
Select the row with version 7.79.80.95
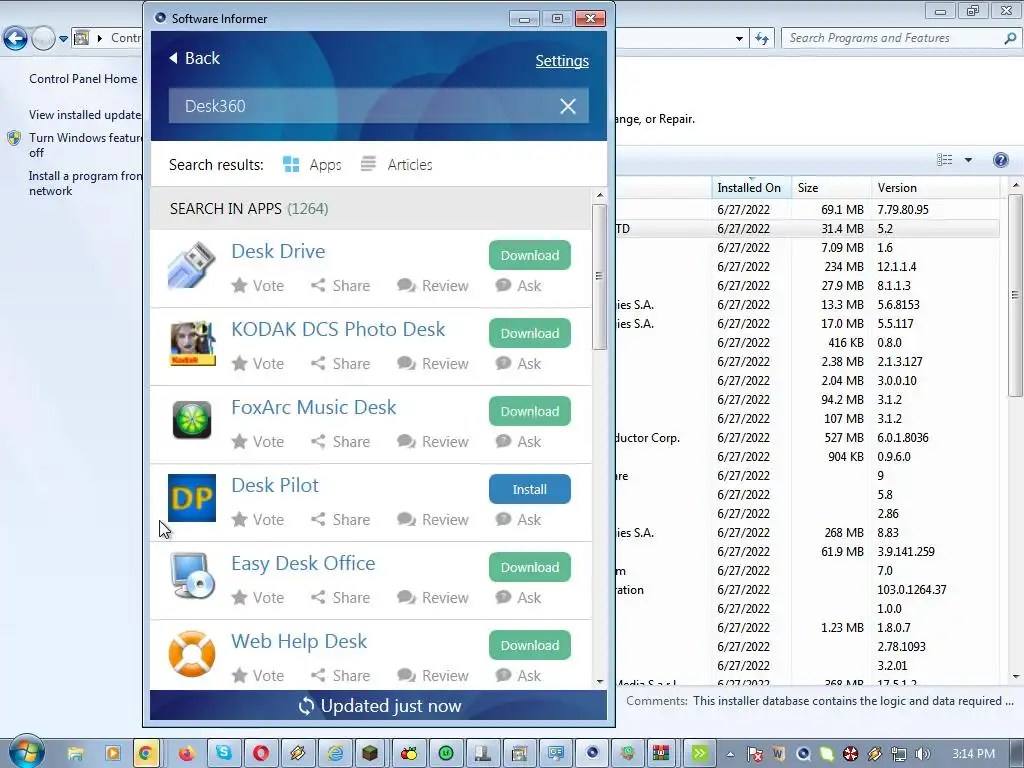pos(810,210)
